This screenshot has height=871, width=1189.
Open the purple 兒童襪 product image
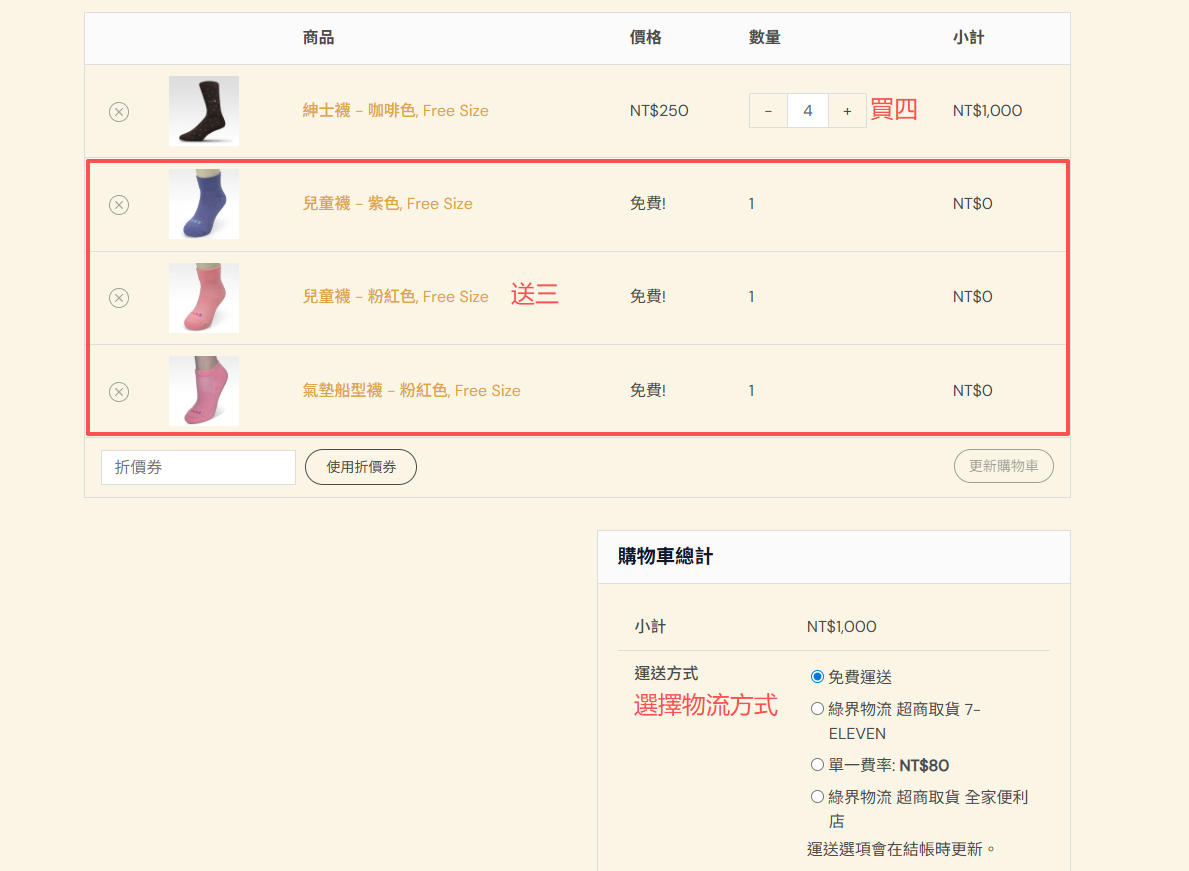(204, 204)
